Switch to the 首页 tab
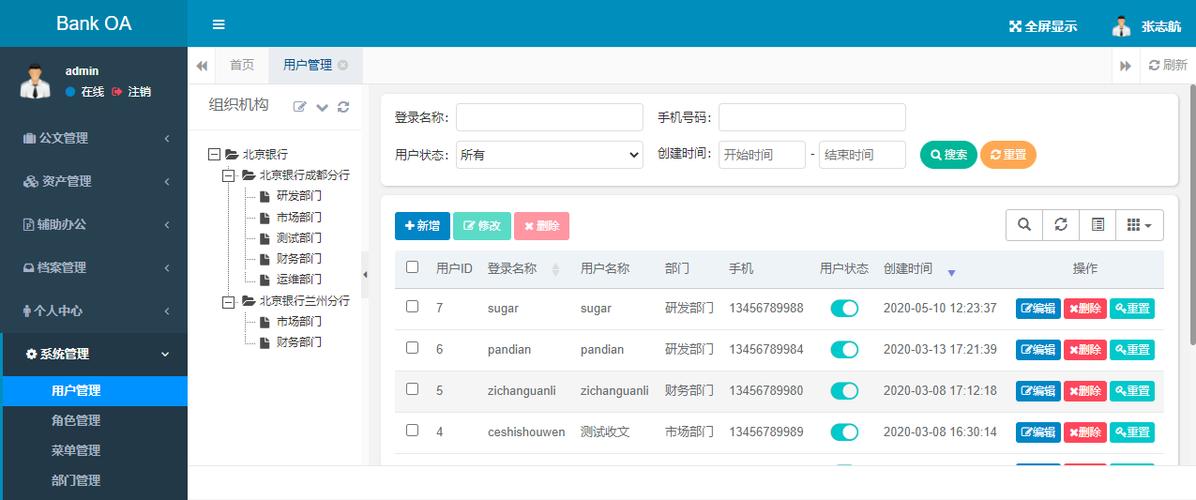Screen dimensions: 1196x500 pyautogui.click(x=242, y=66)
